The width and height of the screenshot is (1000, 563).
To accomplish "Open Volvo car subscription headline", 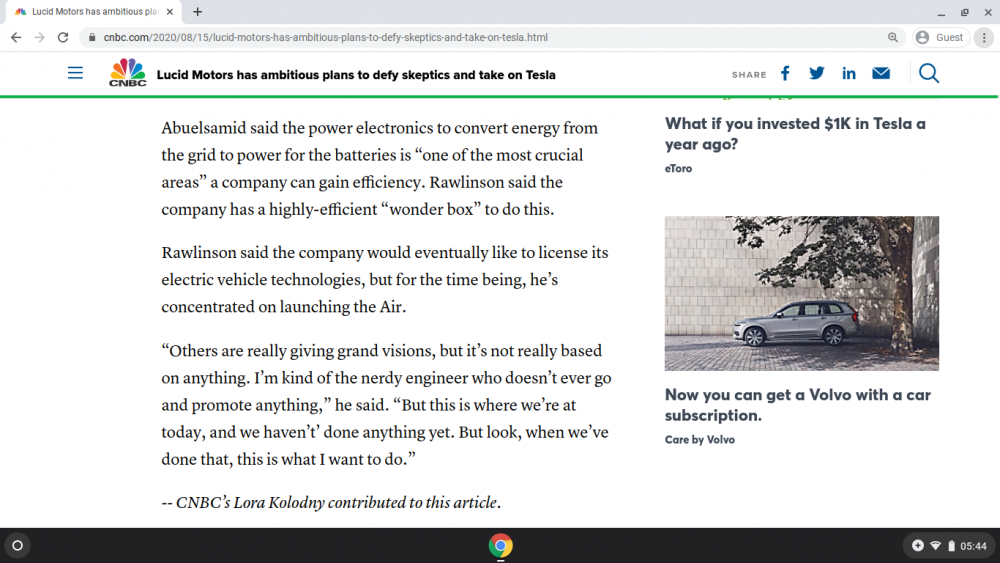I will tap(798, 405).
